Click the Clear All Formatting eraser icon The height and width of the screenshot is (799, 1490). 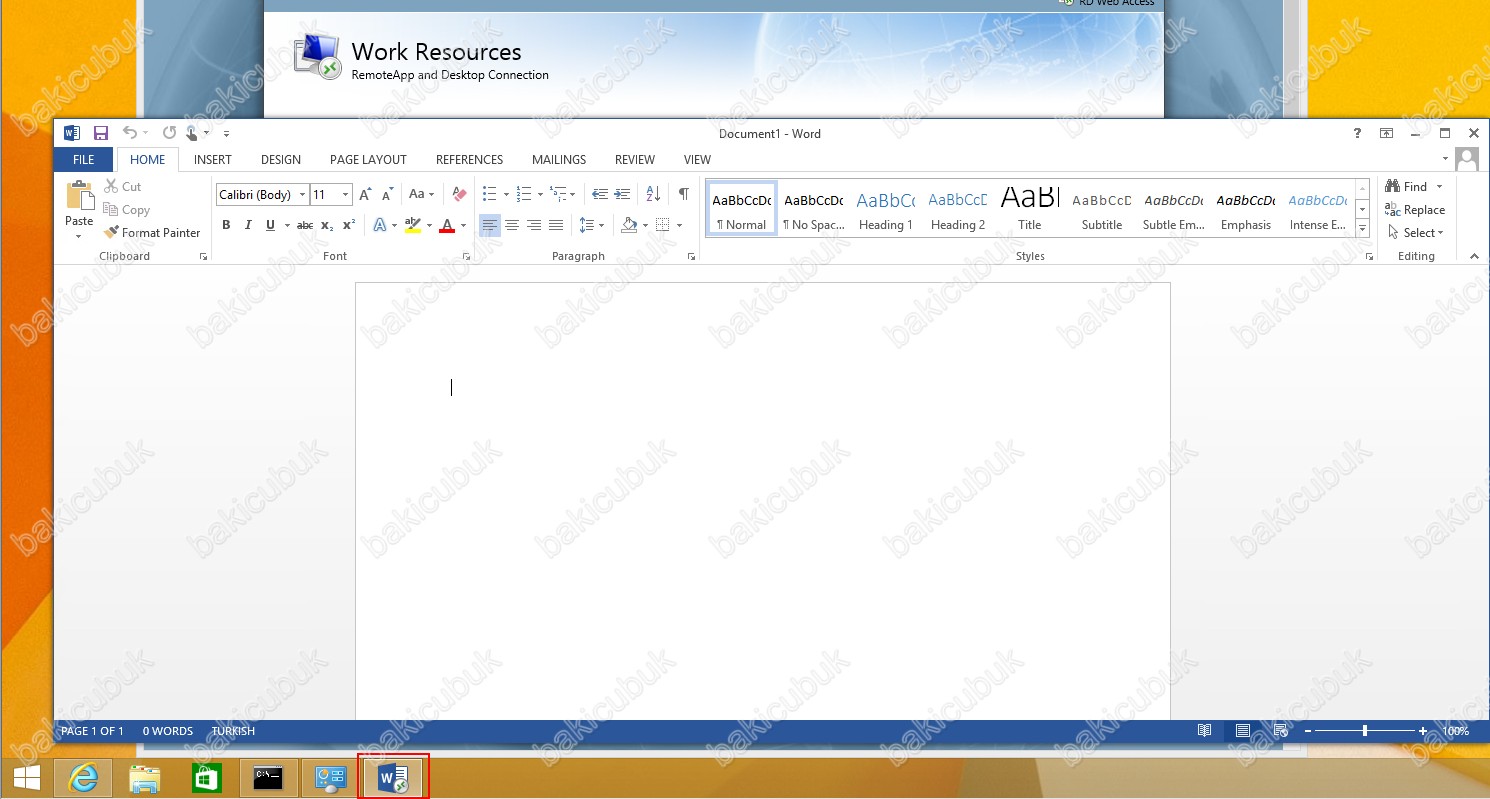coord(459,195)
